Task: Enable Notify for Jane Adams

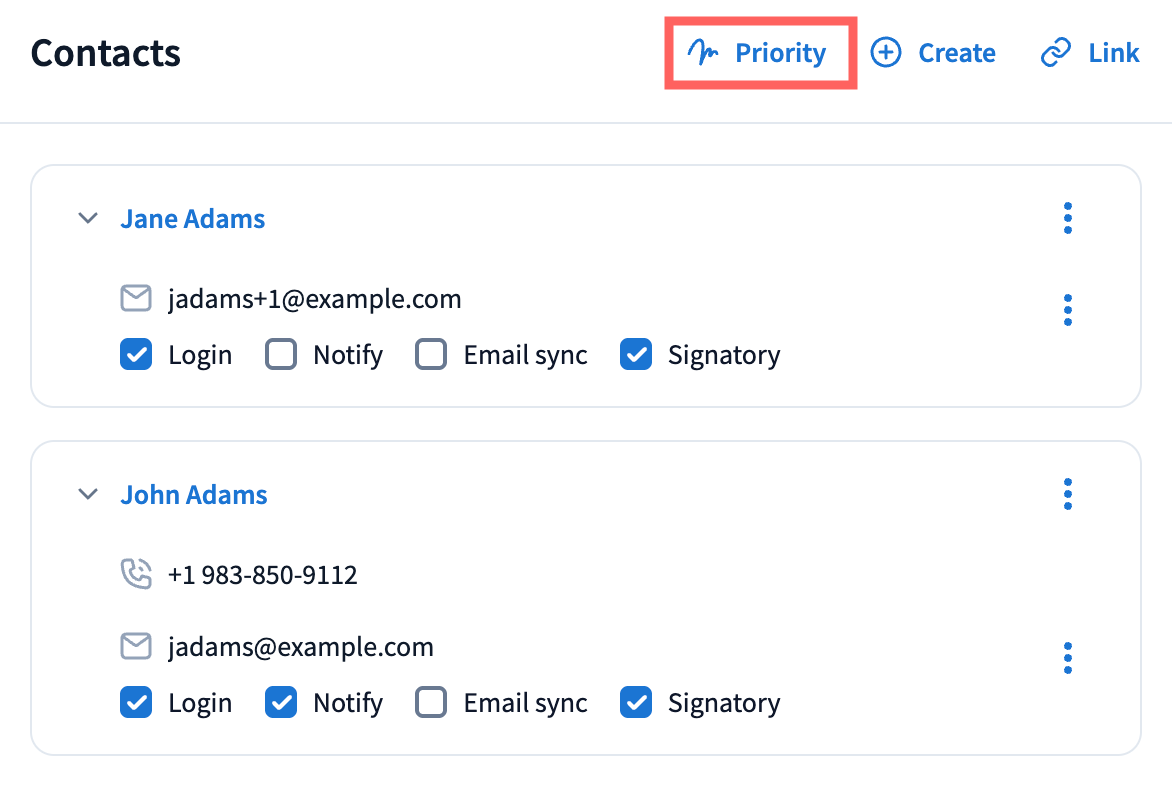Action: click(281, 355)
